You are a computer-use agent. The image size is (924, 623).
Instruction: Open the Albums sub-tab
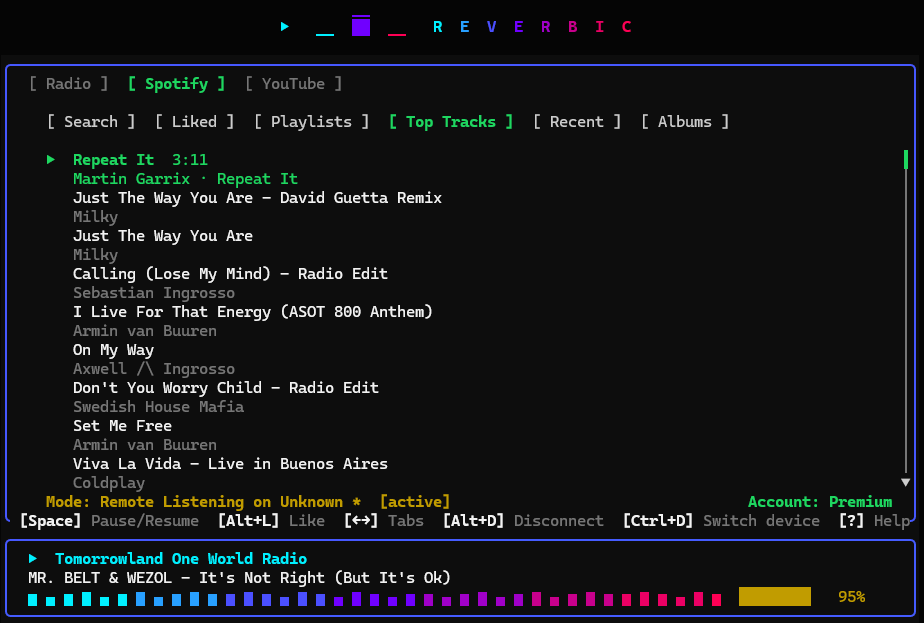pyautogui.click(x=685, y=122)
